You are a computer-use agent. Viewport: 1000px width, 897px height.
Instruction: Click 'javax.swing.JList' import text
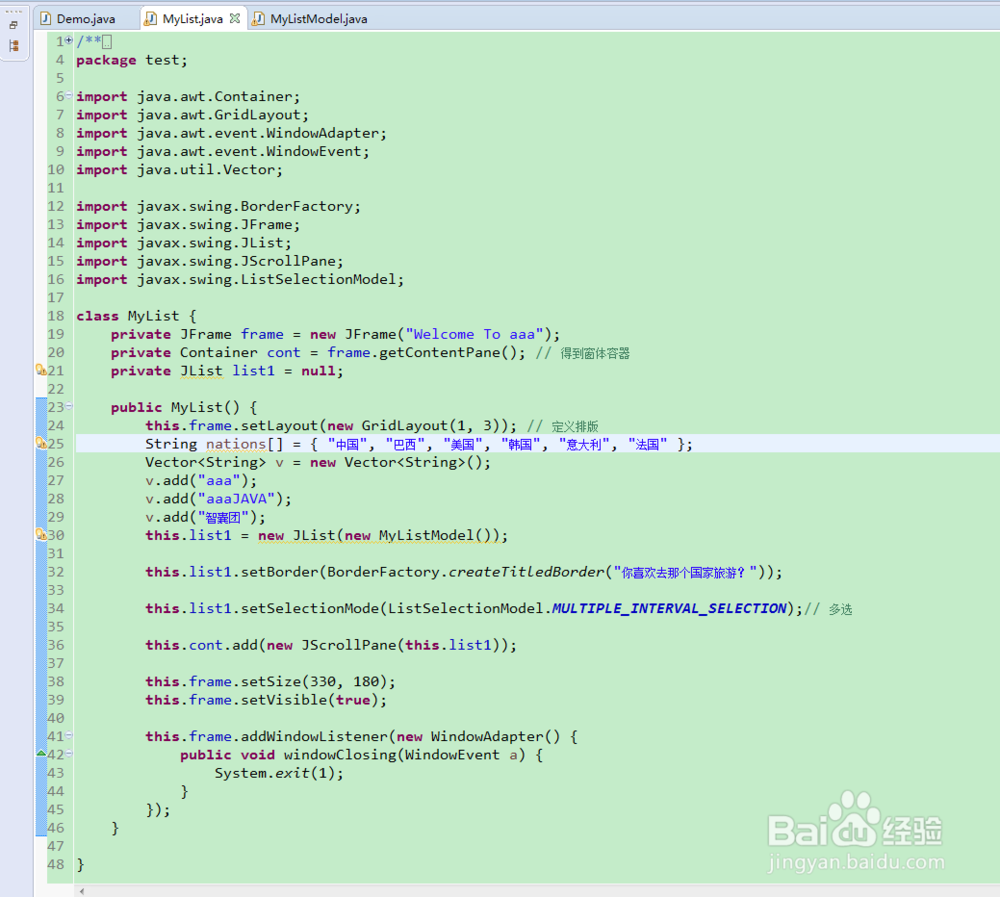(210, 243)
